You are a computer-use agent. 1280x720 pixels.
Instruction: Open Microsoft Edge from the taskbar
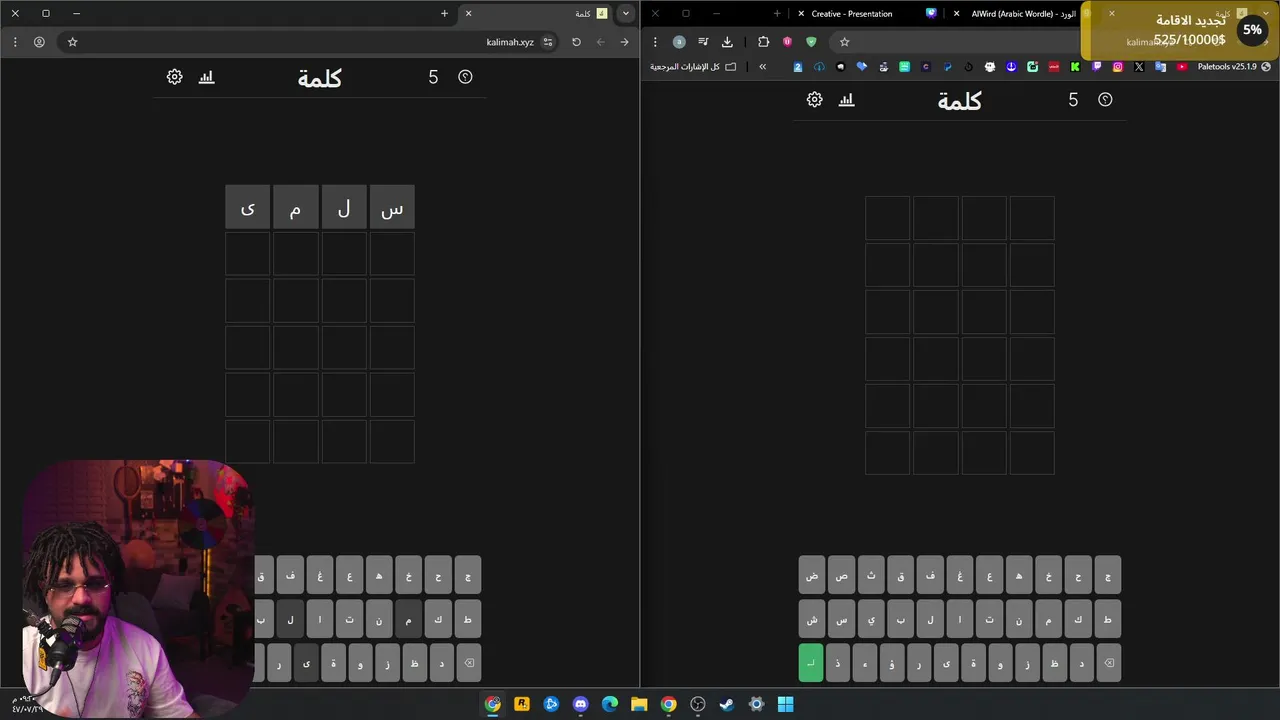click(610, 704)
